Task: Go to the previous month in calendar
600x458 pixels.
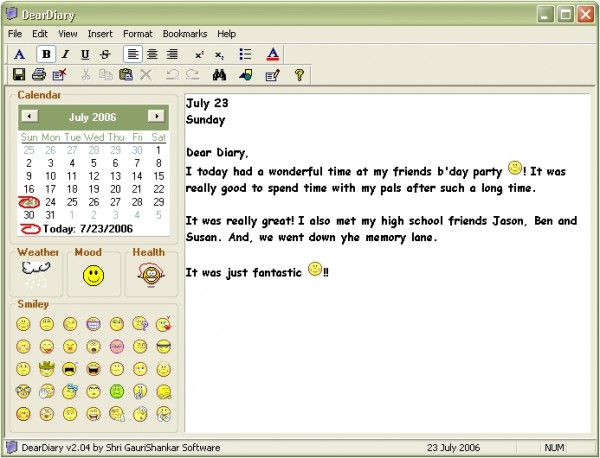Action: [30, 116]
